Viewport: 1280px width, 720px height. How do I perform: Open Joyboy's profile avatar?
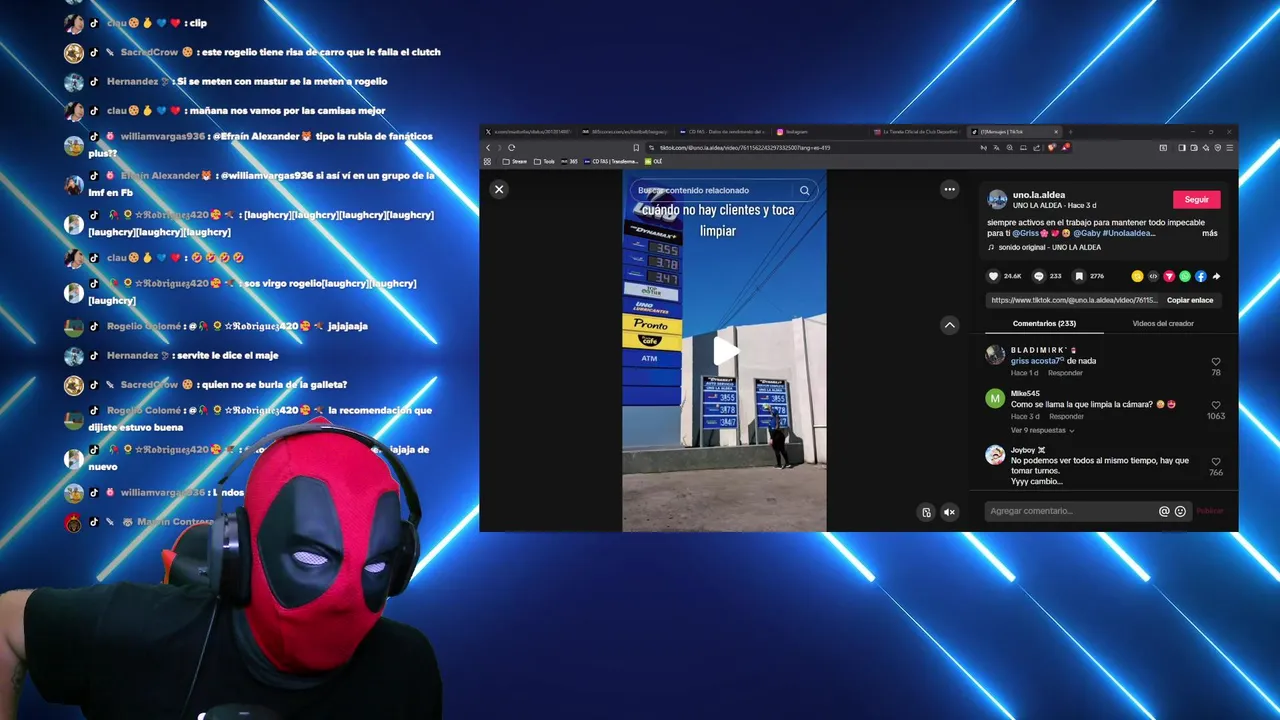(995, 455)
